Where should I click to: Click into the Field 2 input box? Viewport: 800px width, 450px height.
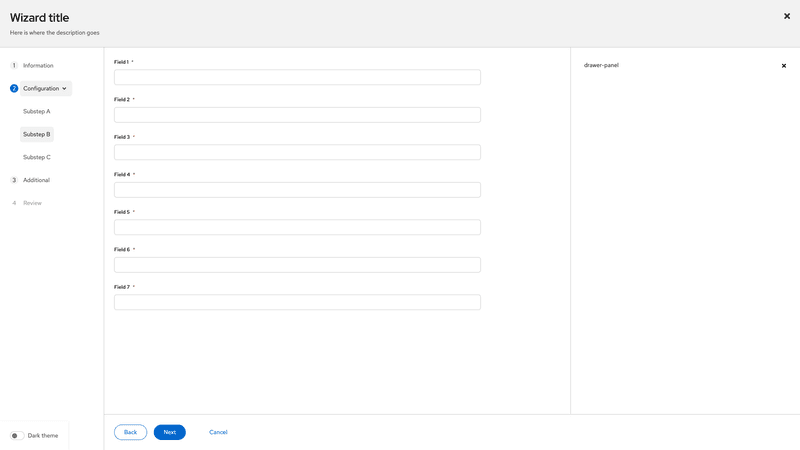297,115
